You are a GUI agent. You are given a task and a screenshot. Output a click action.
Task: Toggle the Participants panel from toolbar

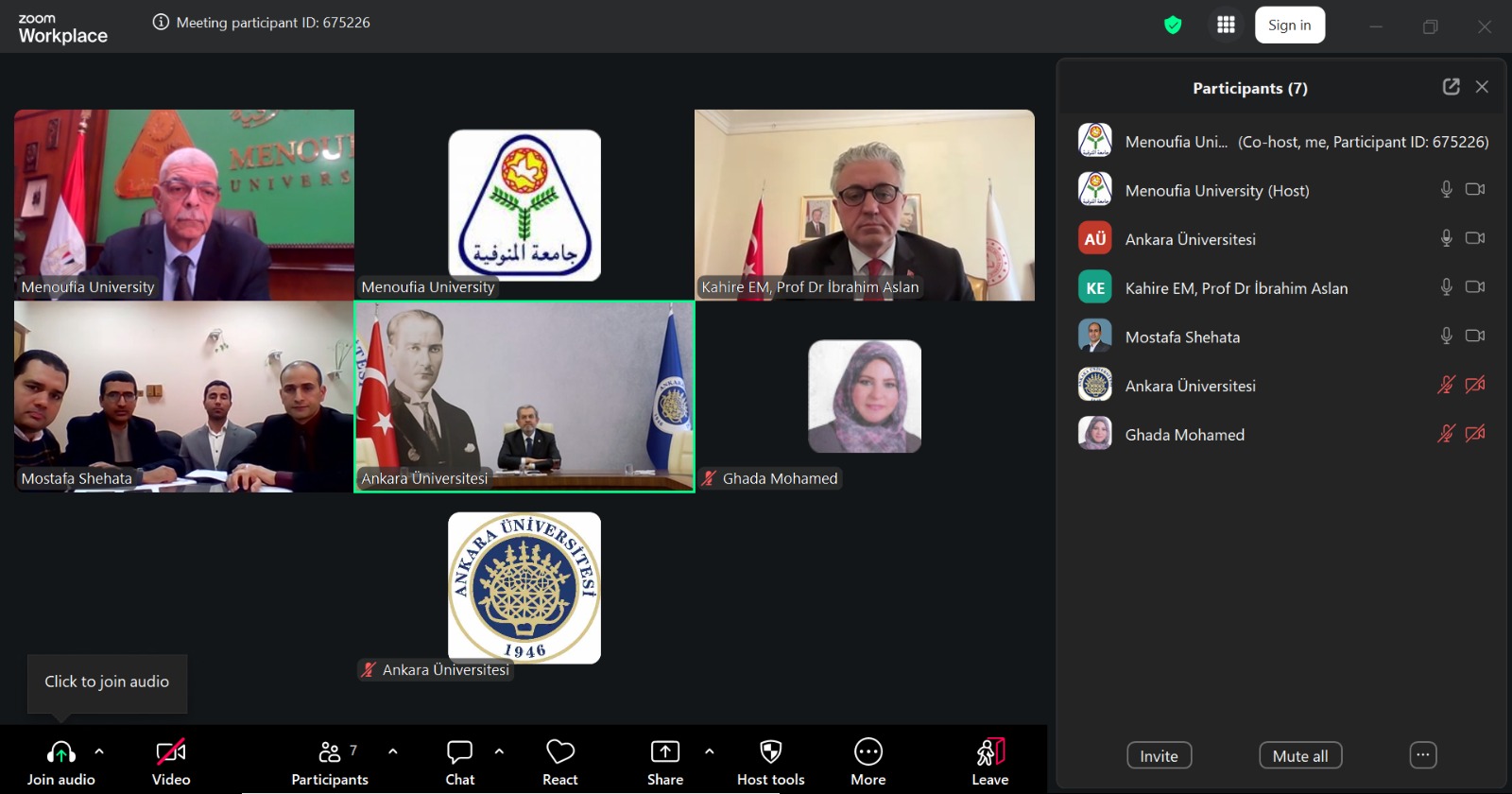click(329, 752)
